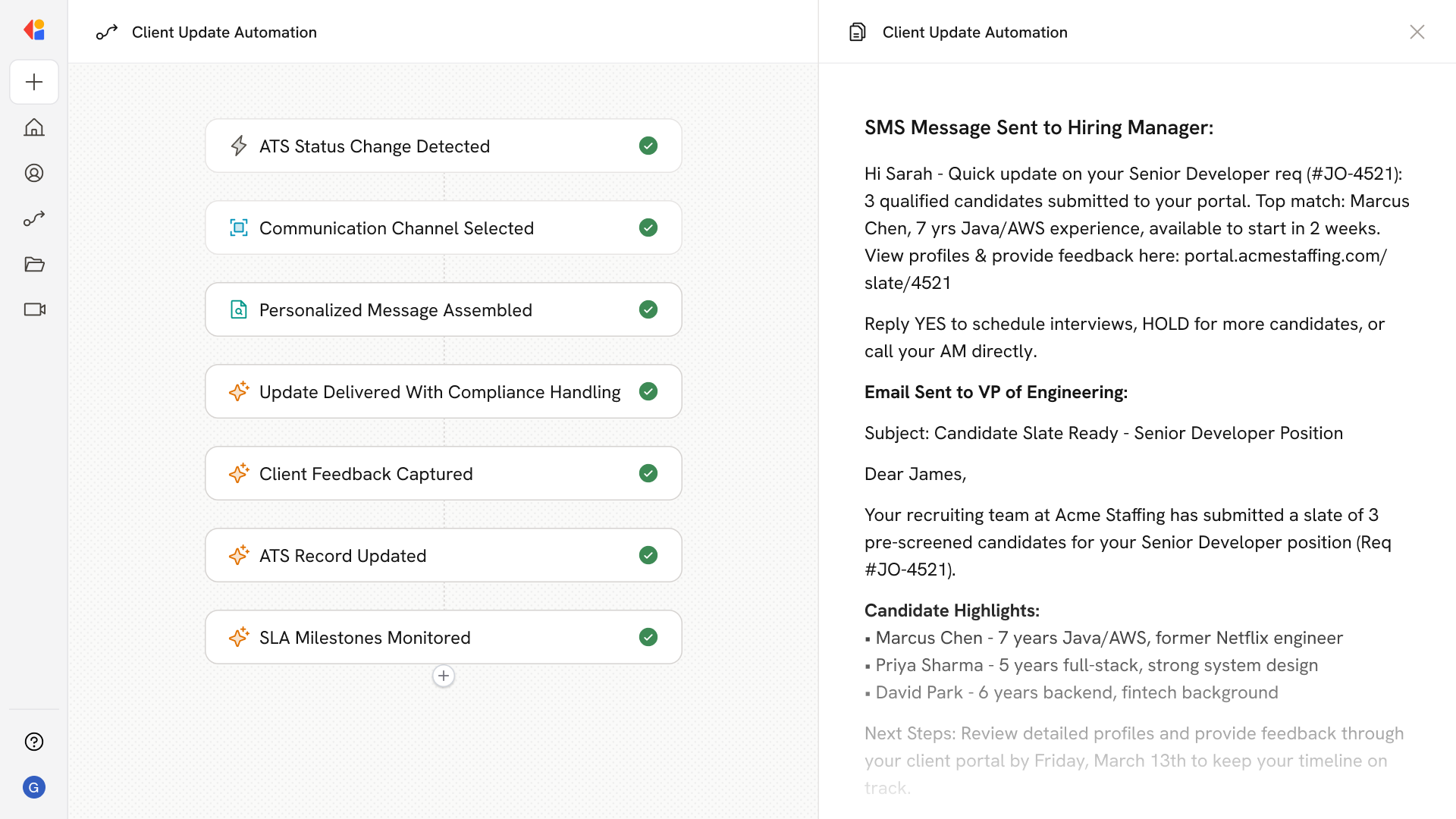Add a new step with the plus below the workflow
The image size is (1456, 819).
tap(444, 676)
